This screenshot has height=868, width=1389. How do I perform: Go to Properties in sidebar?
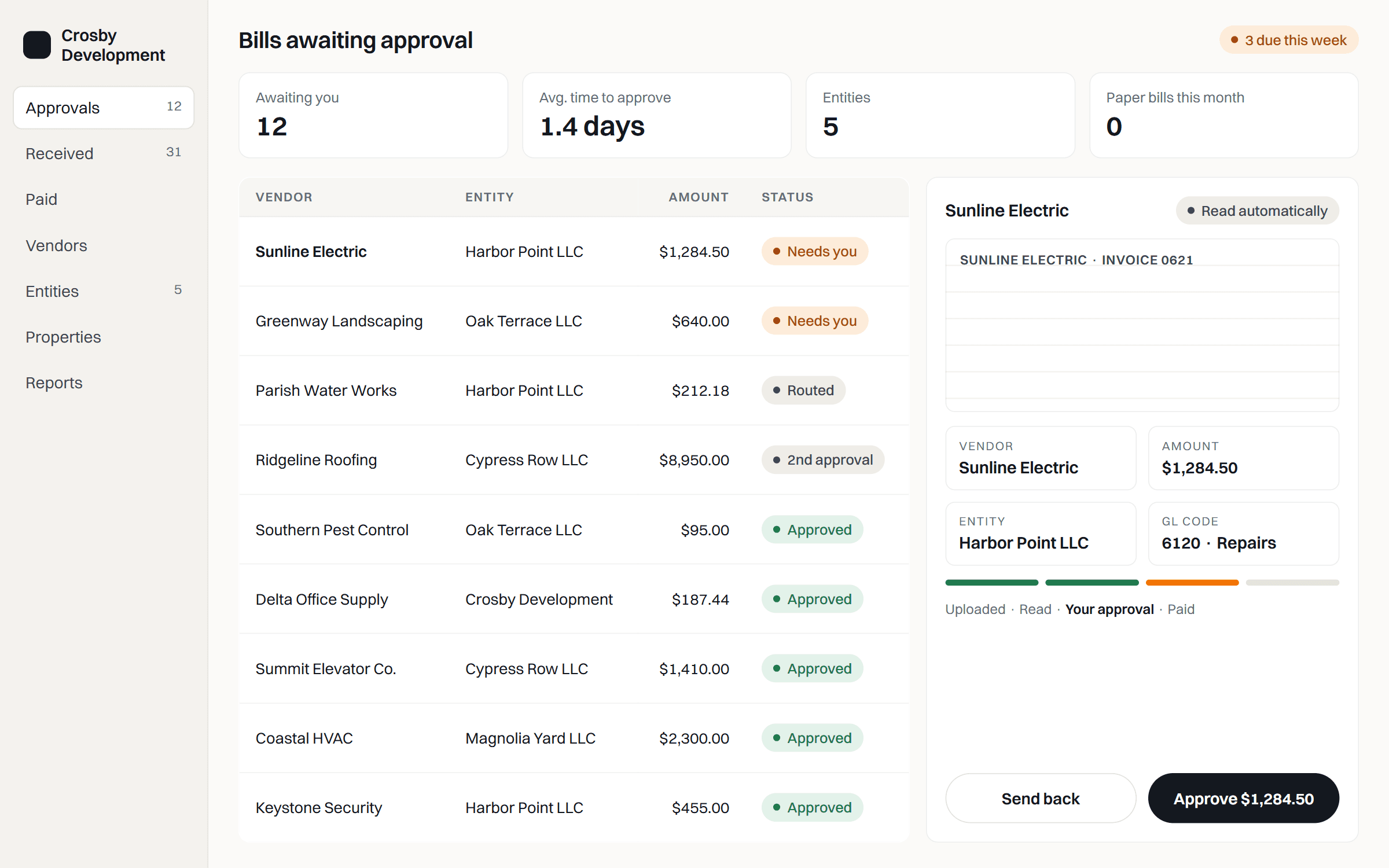pyautogui.click(x=104, y=337)
